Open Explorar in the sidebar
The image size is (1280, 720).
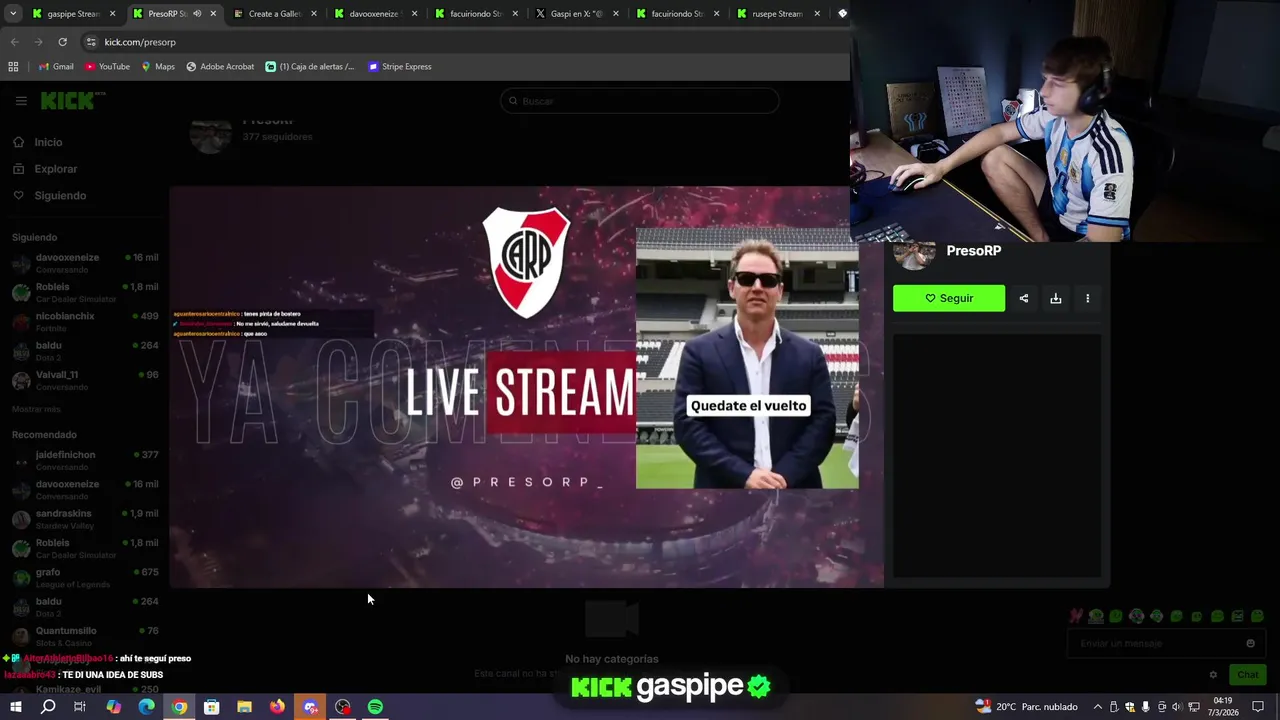click(x=55, y=169)
